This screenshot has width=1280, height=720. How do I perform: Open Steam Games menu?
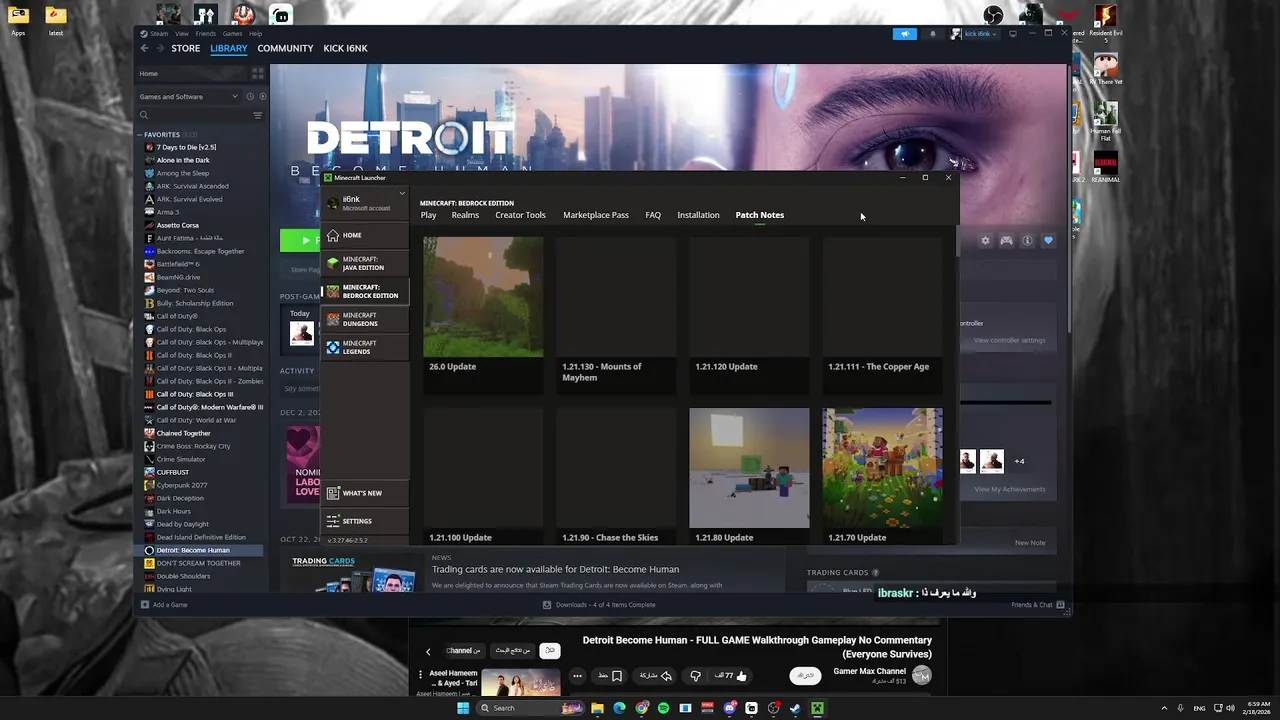coord(232,34)
